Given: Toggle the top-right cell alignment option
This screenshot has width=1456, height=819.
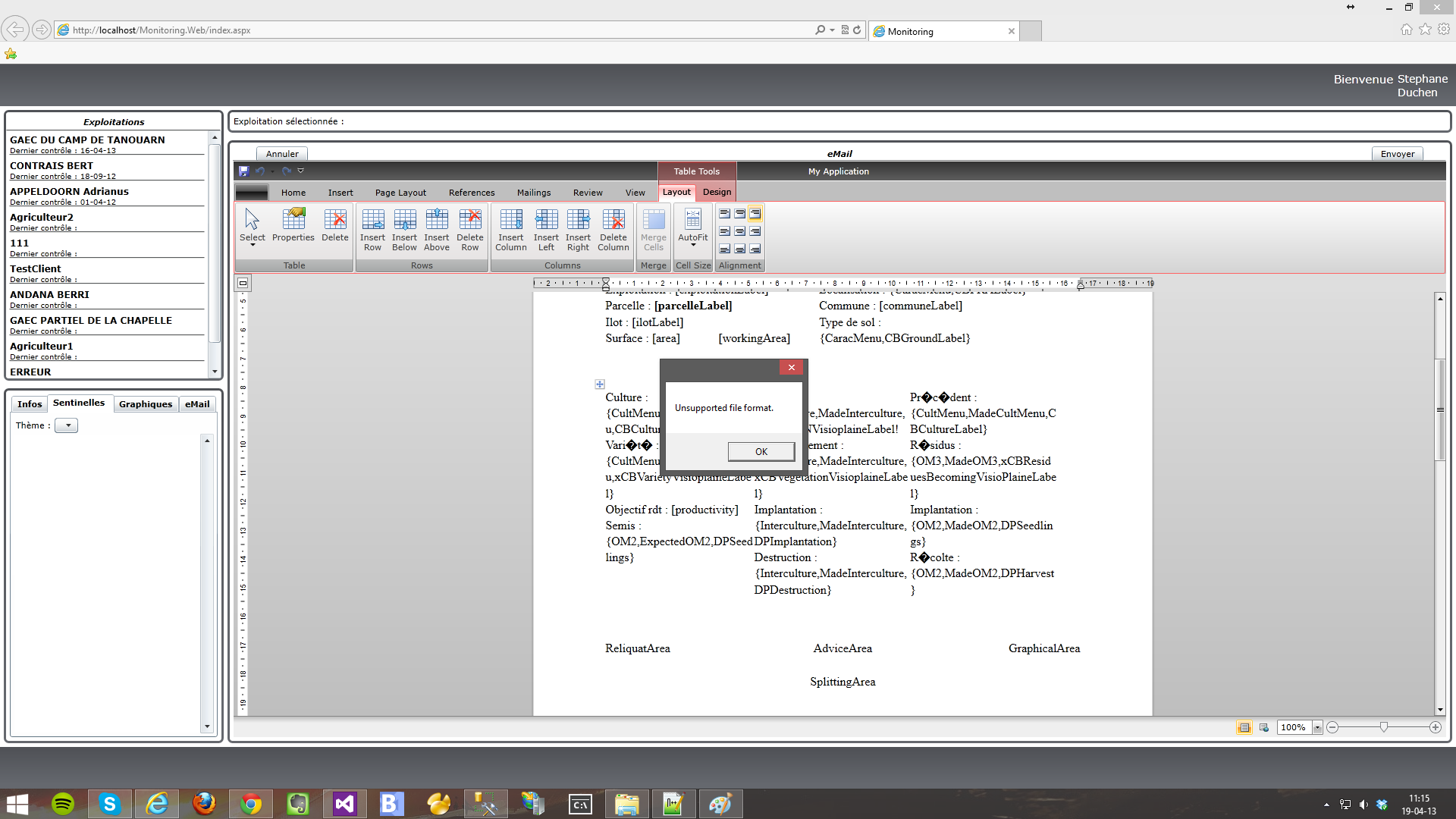Looking at the screenshot, I should coord(755,214).
